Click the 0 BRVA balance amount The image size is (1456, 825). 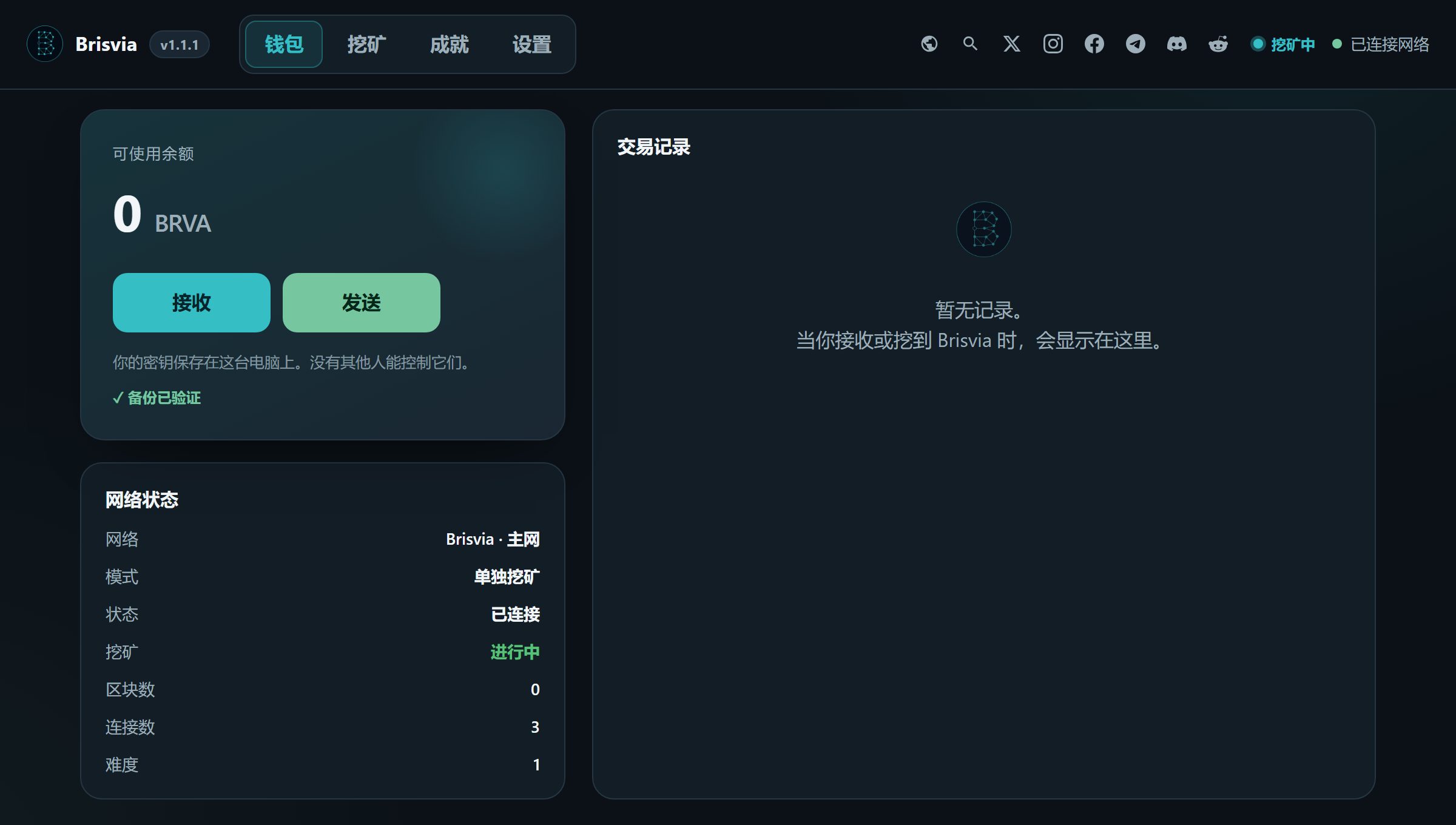(x=162, y=215)
